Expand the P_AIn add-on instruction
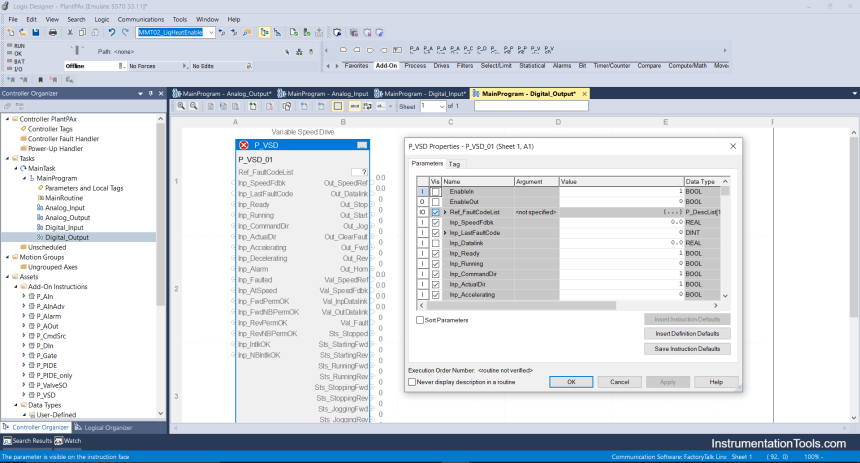This screenshot has width=860, height=463. (24, 296)
